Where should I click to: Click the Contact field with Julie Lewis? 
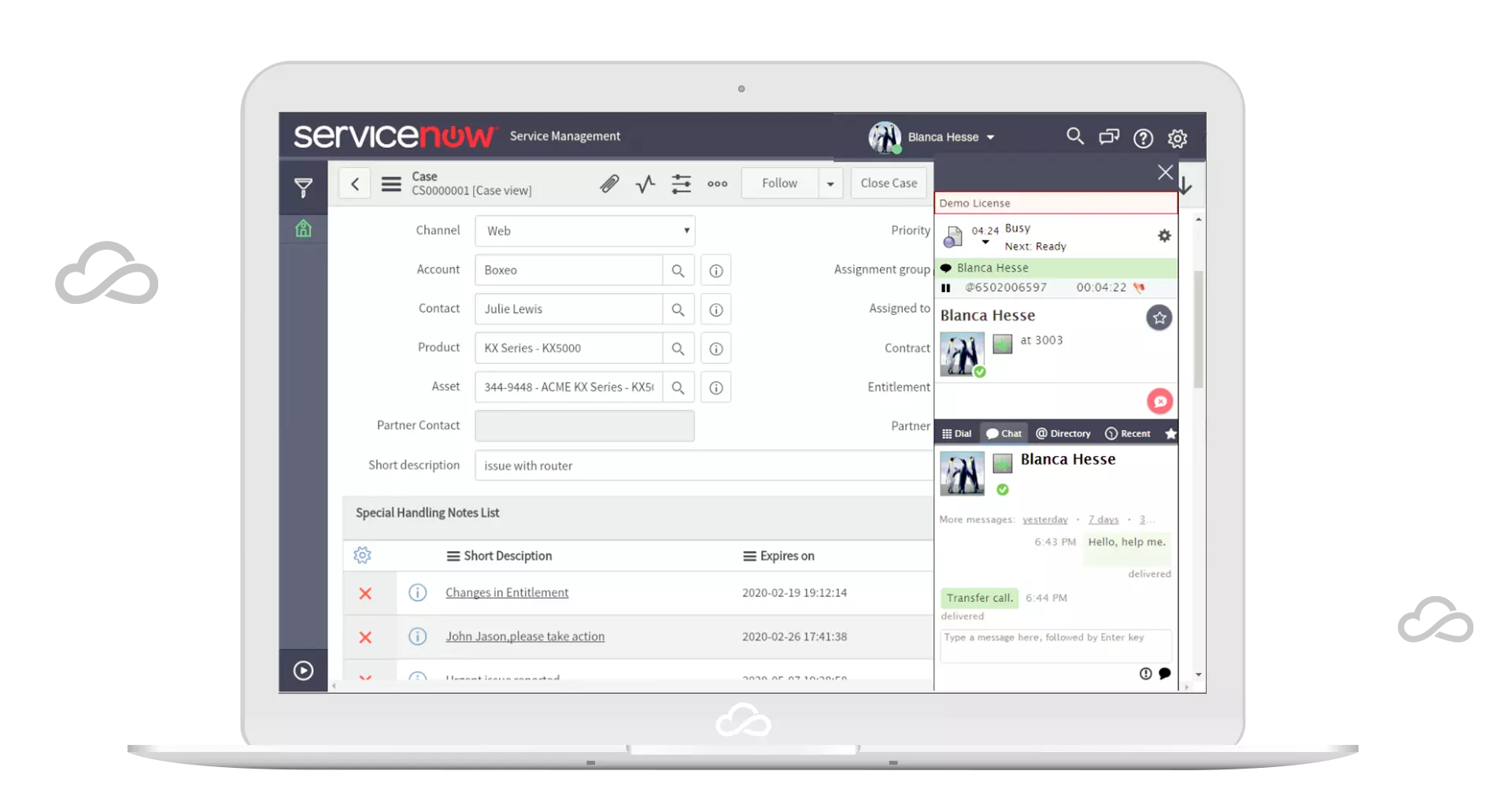tap(569, 309)
